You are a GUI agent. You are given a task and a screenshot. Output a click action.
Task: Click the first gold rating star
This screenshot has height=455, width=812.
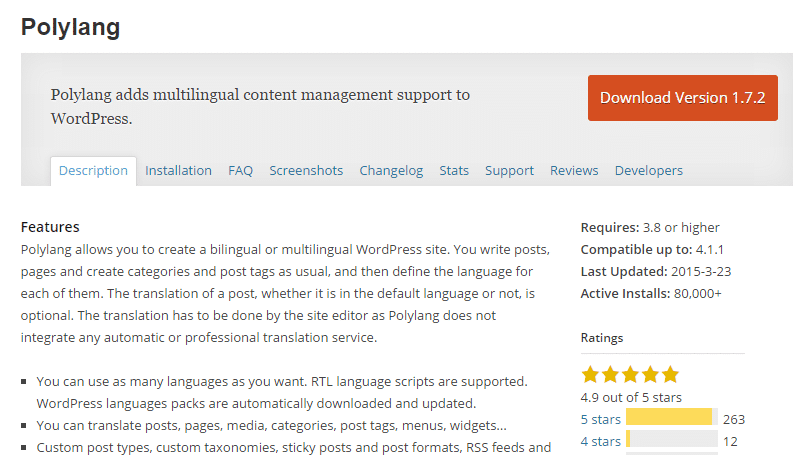pyautogui.click(x=590, y=375)
